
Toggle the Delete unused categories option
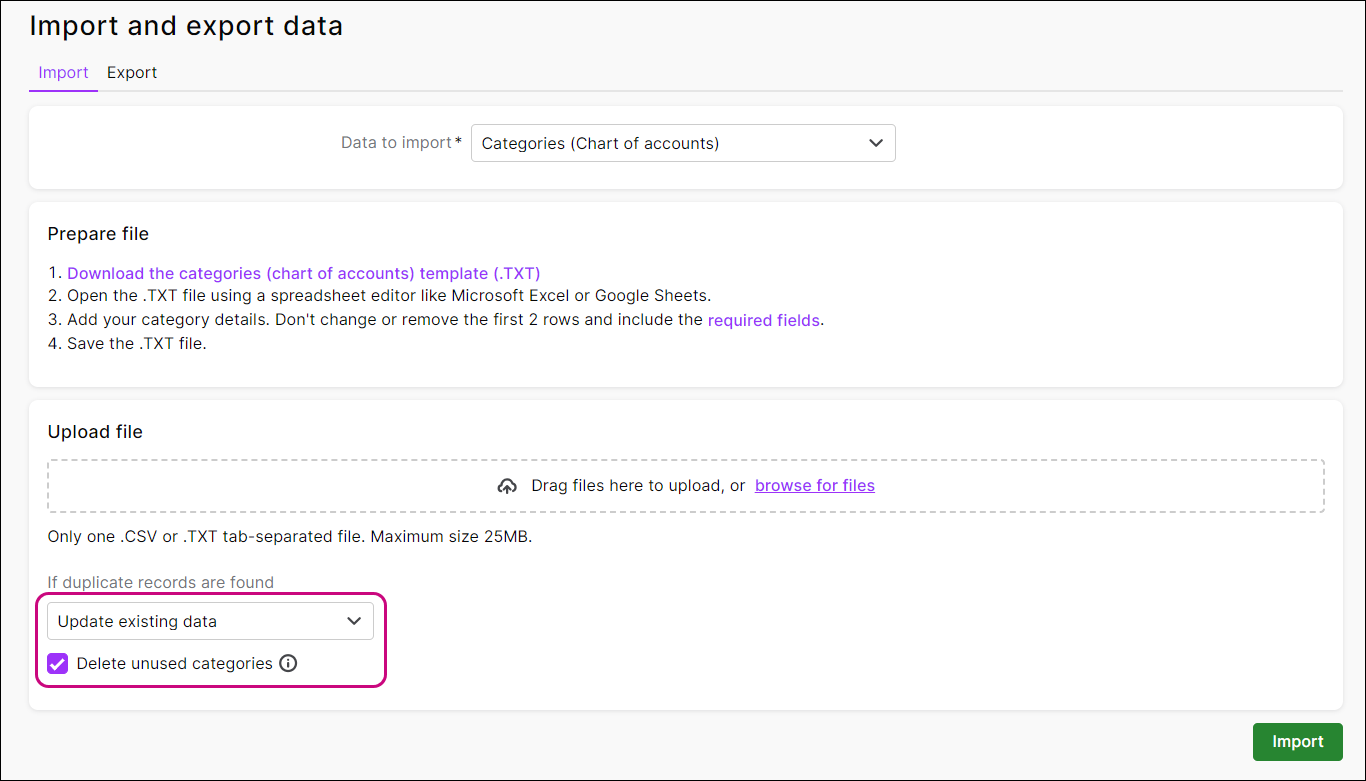click(x=57, y=663)
